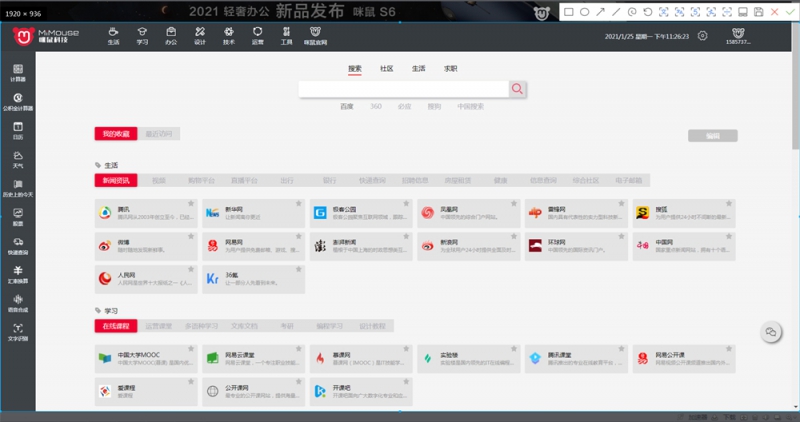This screenshot has height=422, width=800.
Task: Toggle the favorite star on the 中国大学MOOC card
Action: pyautogui.click(x=191, y=349)
